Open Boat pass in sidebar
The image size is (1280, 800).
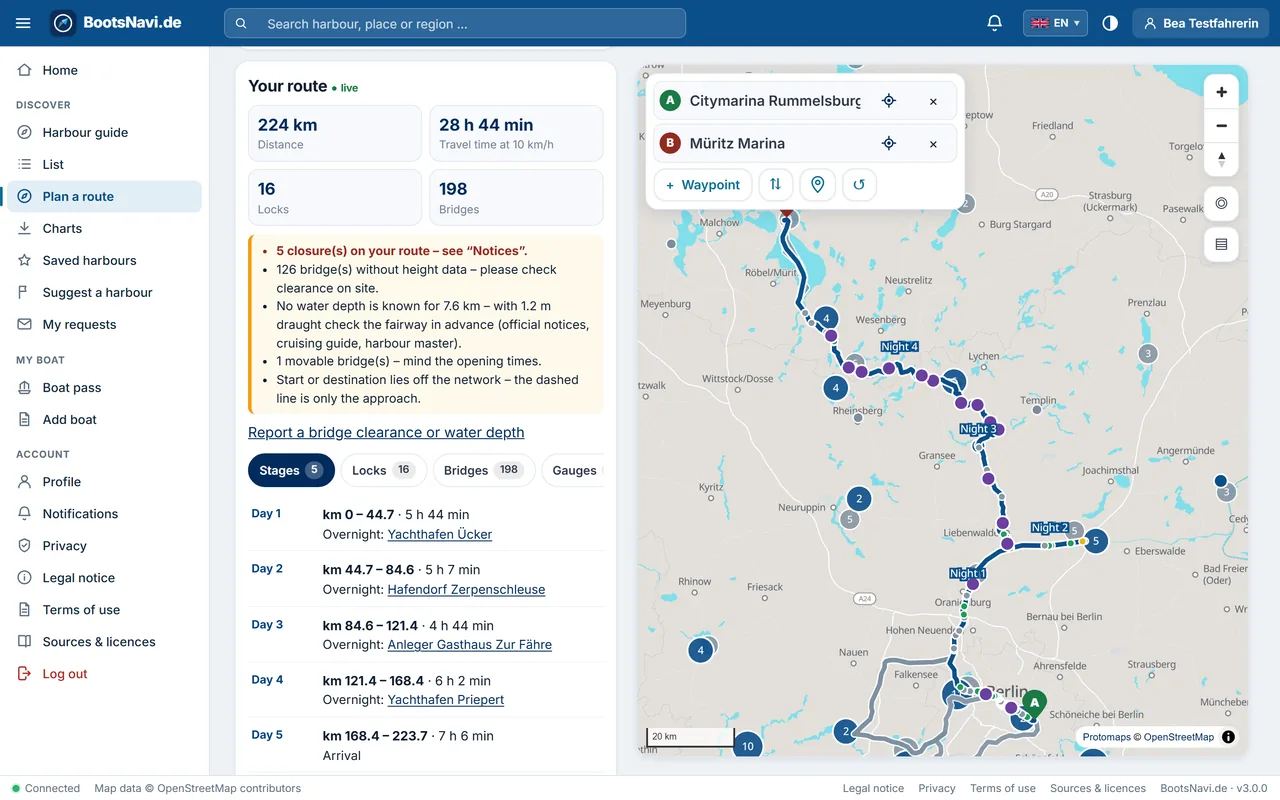coord(104,387)
